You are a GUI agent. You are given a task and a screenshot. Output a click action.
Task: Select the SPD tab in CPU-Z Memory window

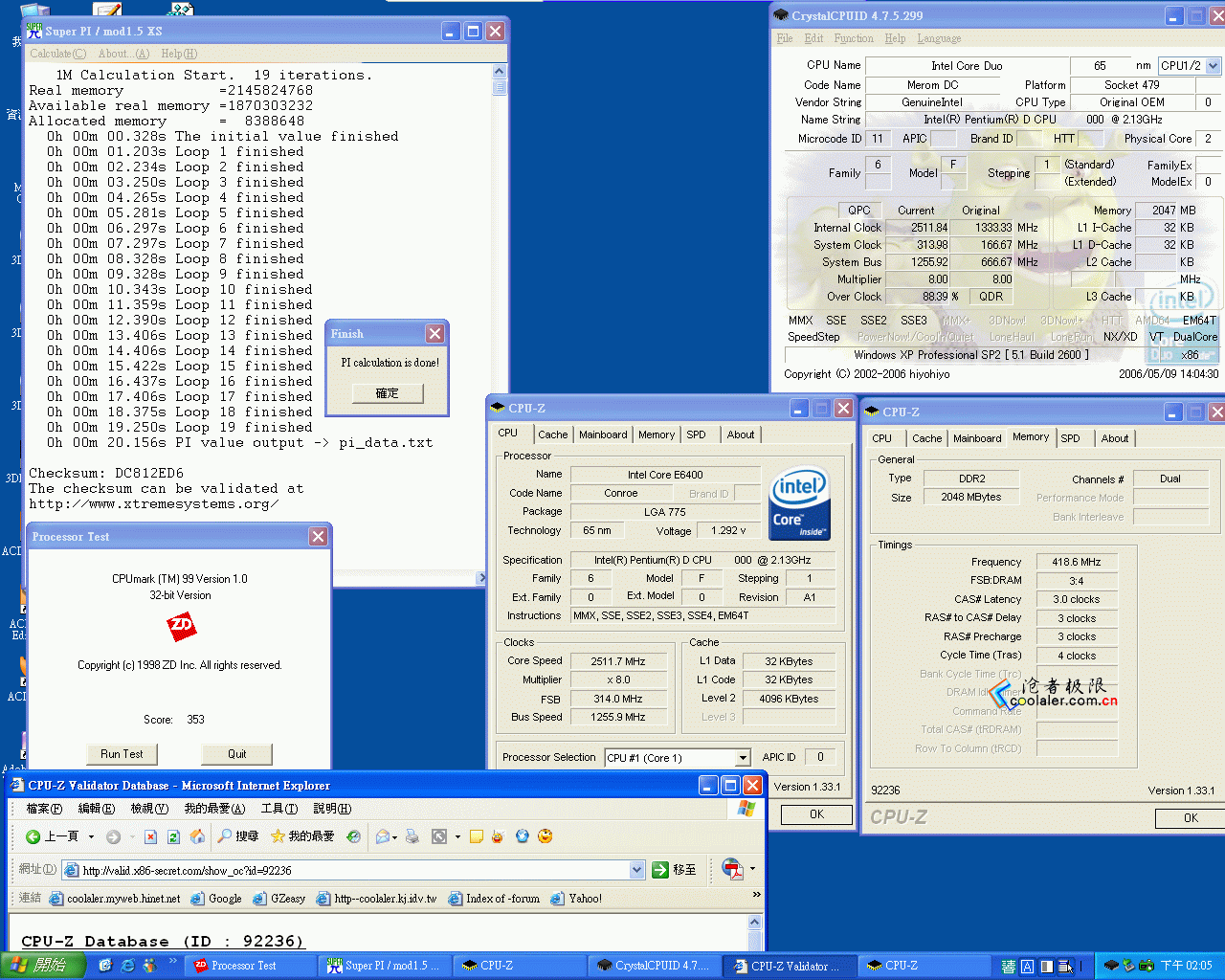(x=1070, y=438)
